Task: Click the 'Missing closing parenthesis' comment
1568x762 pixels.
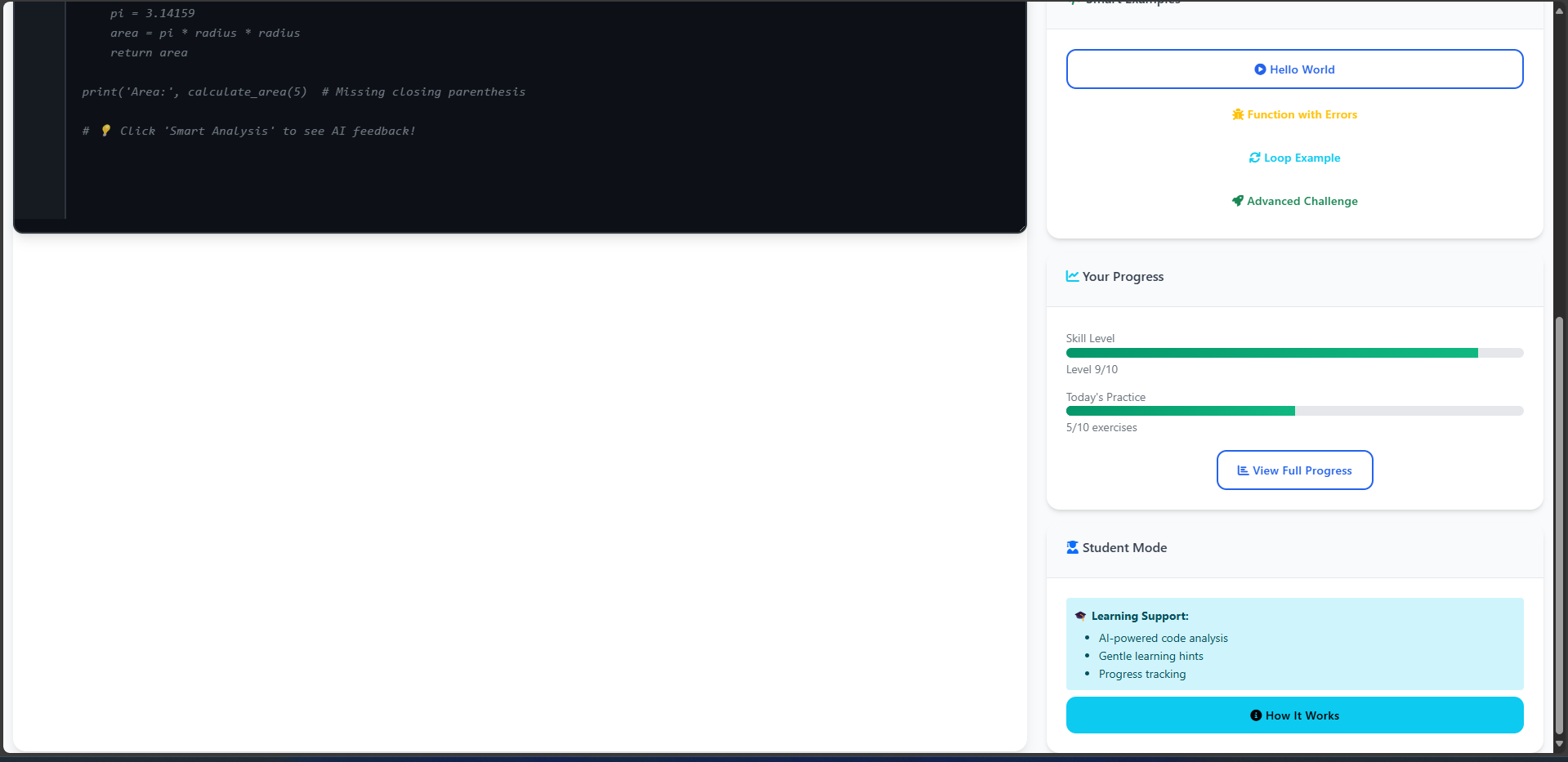Action: 423,91
